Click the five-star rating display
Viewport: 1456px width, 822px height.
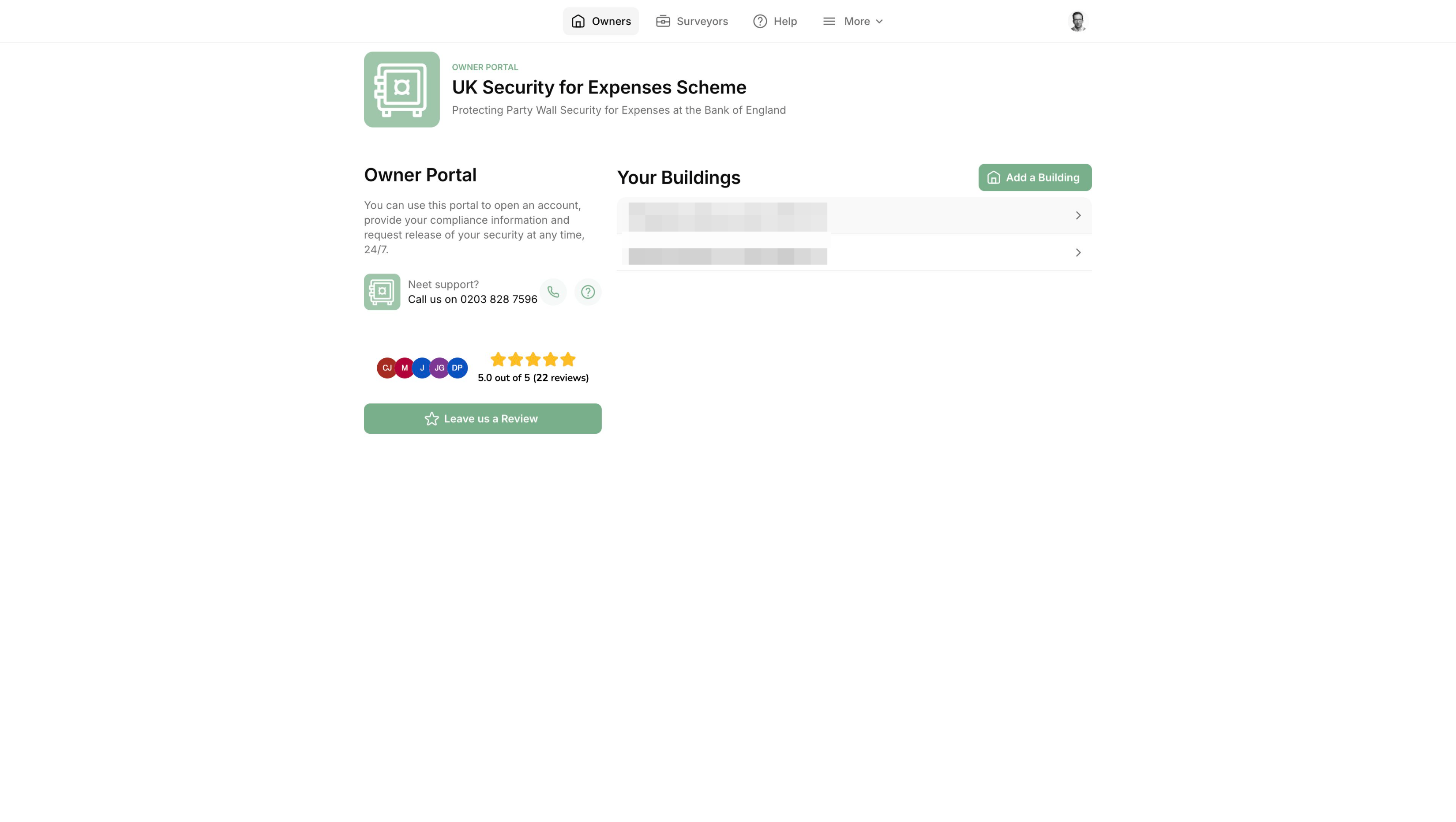[x=533, y=359]
